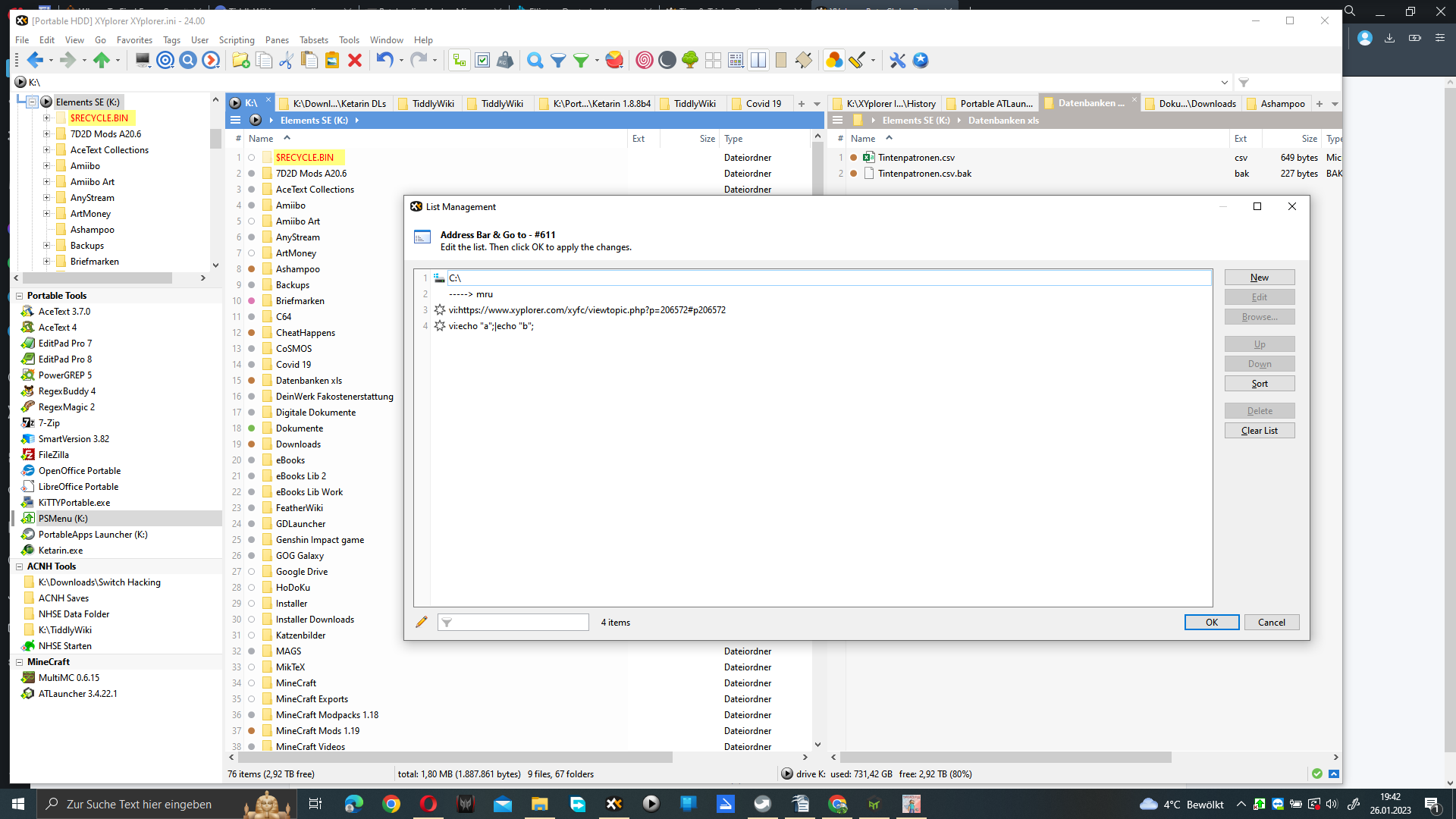Confirm List Management with OK
Image resolution: width=1456 pixels, height=819 pixels.
click(1212, 623)
